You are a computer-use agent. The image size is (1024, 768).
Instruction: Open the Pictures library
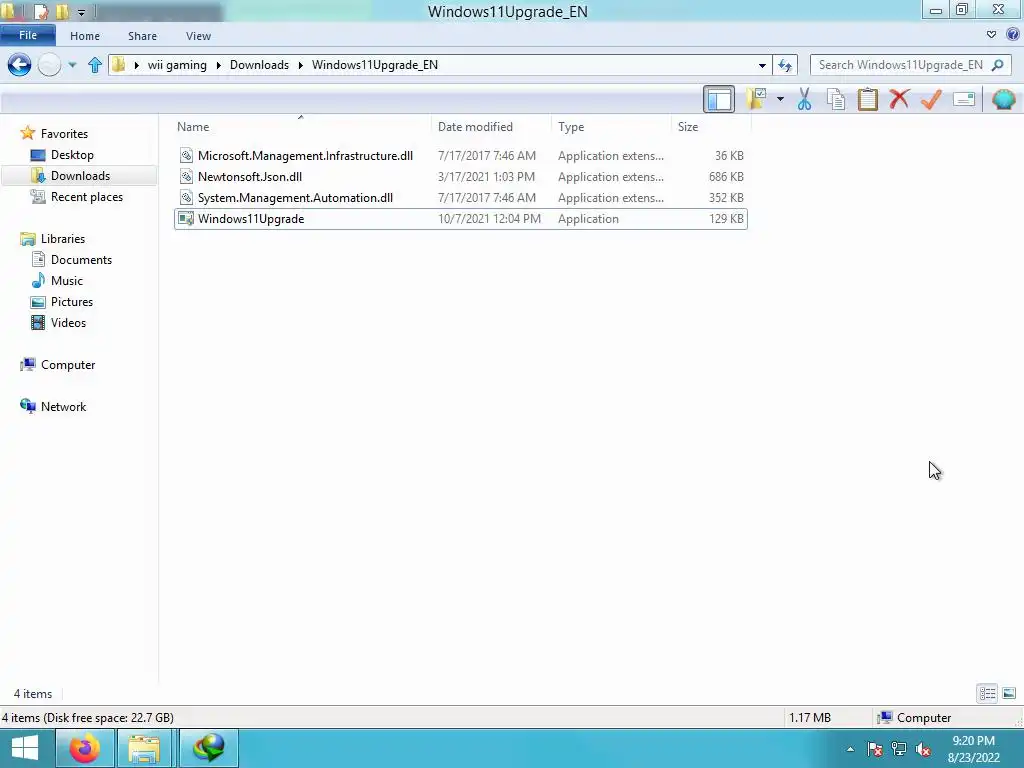(72, 302)
